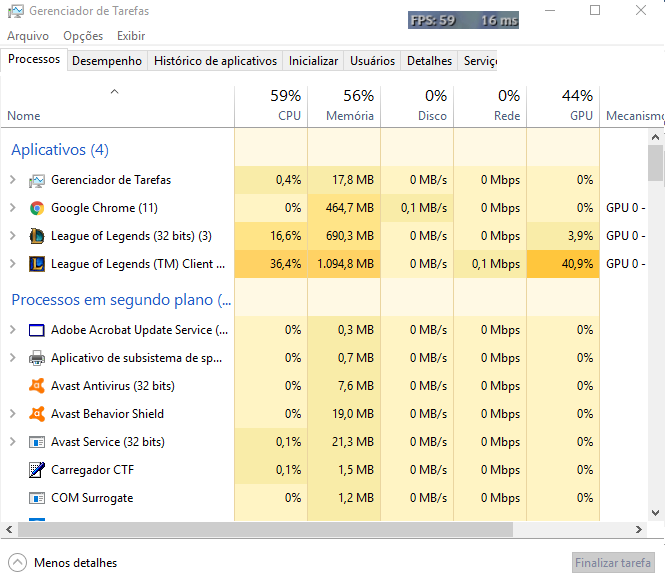Click the 40,9% GPU usage cell
This screenshot has height=585, width=665.
click(563, 264)
